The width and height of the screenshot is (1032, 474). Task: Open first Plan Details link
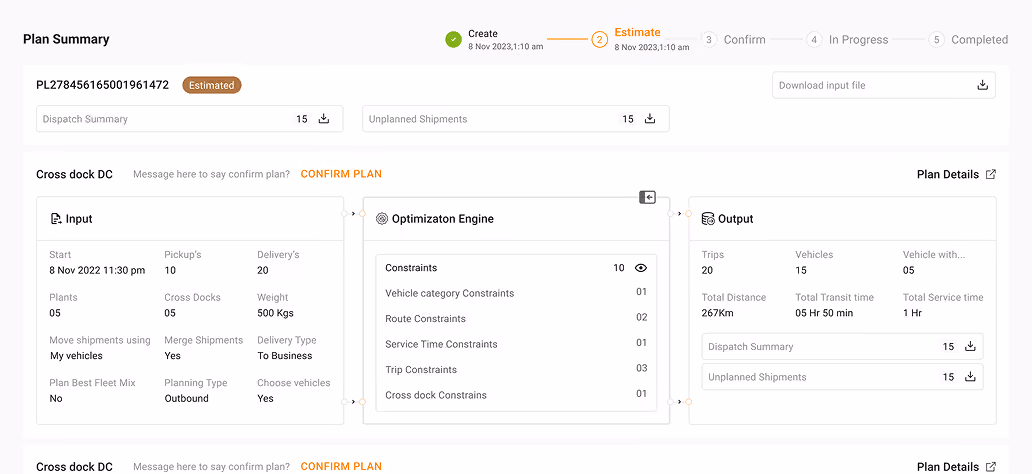pyautogui.click(x=948, y=174)
